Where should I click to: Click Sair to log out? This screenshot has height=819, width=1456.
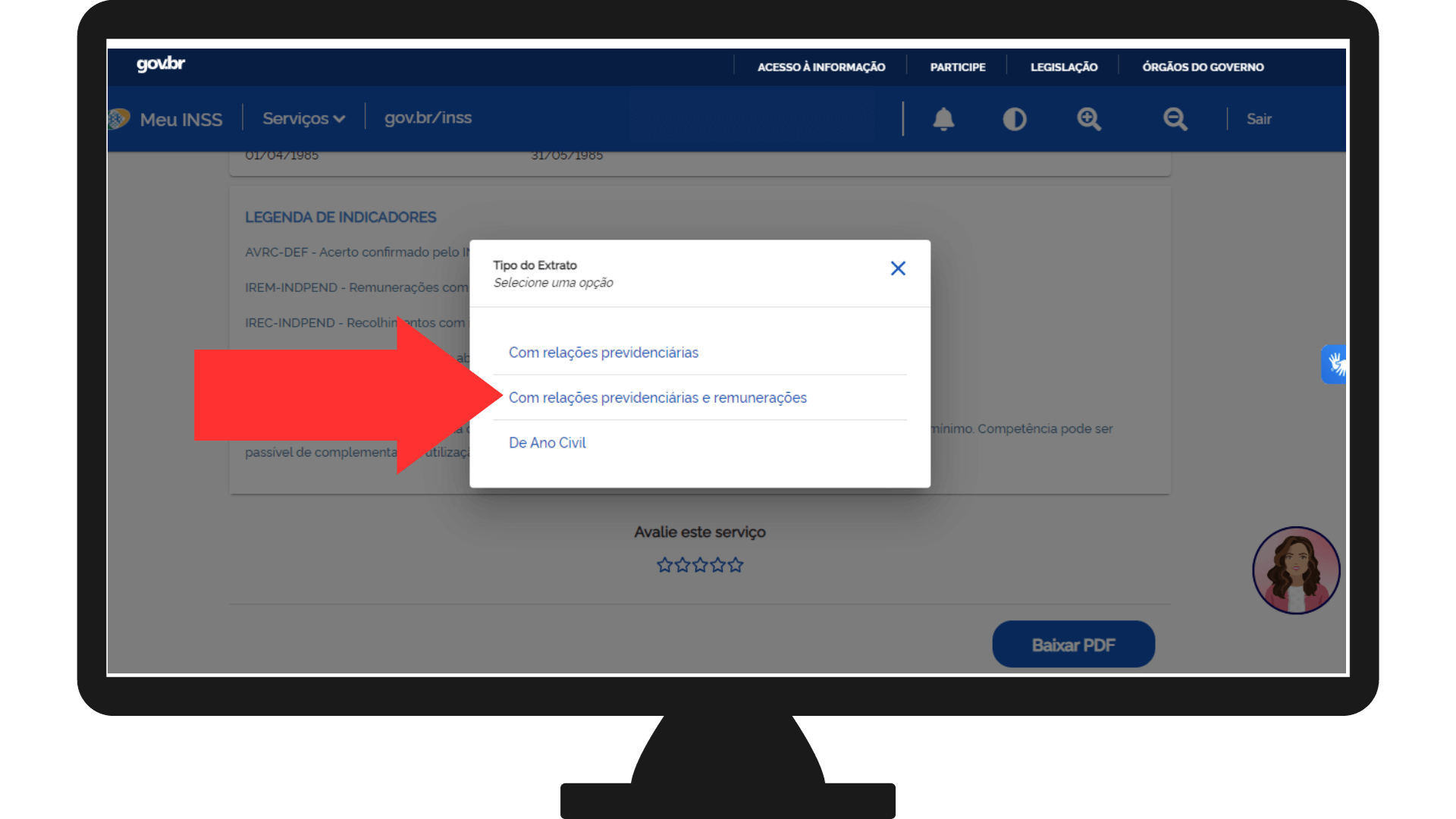[1259, 119]
